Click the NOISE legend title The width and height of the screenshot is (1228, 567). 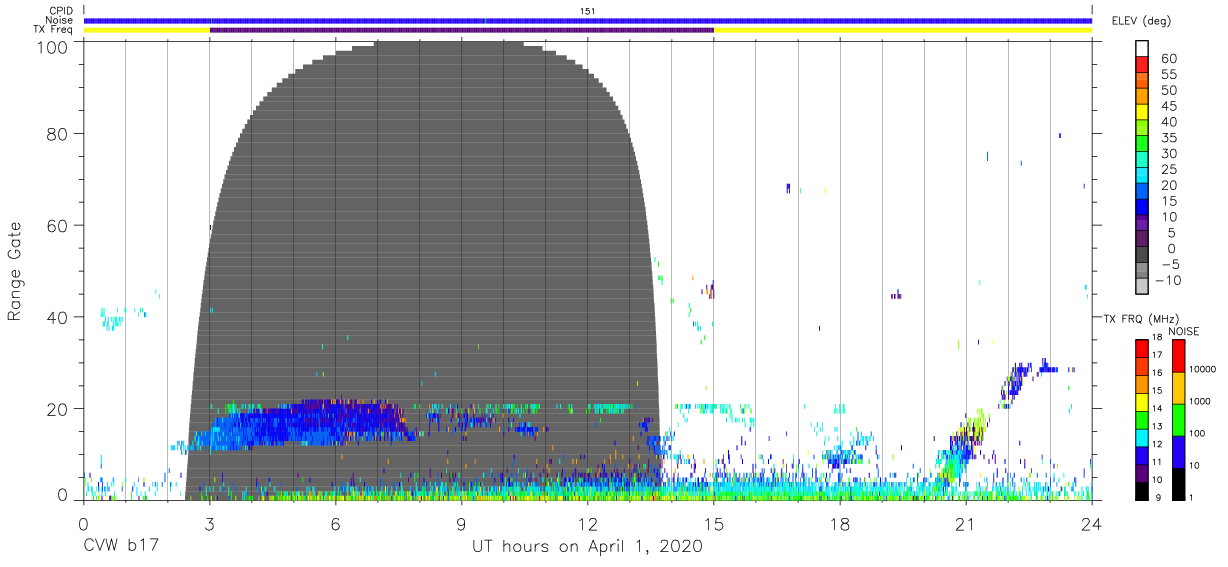tap(1184, 331)
